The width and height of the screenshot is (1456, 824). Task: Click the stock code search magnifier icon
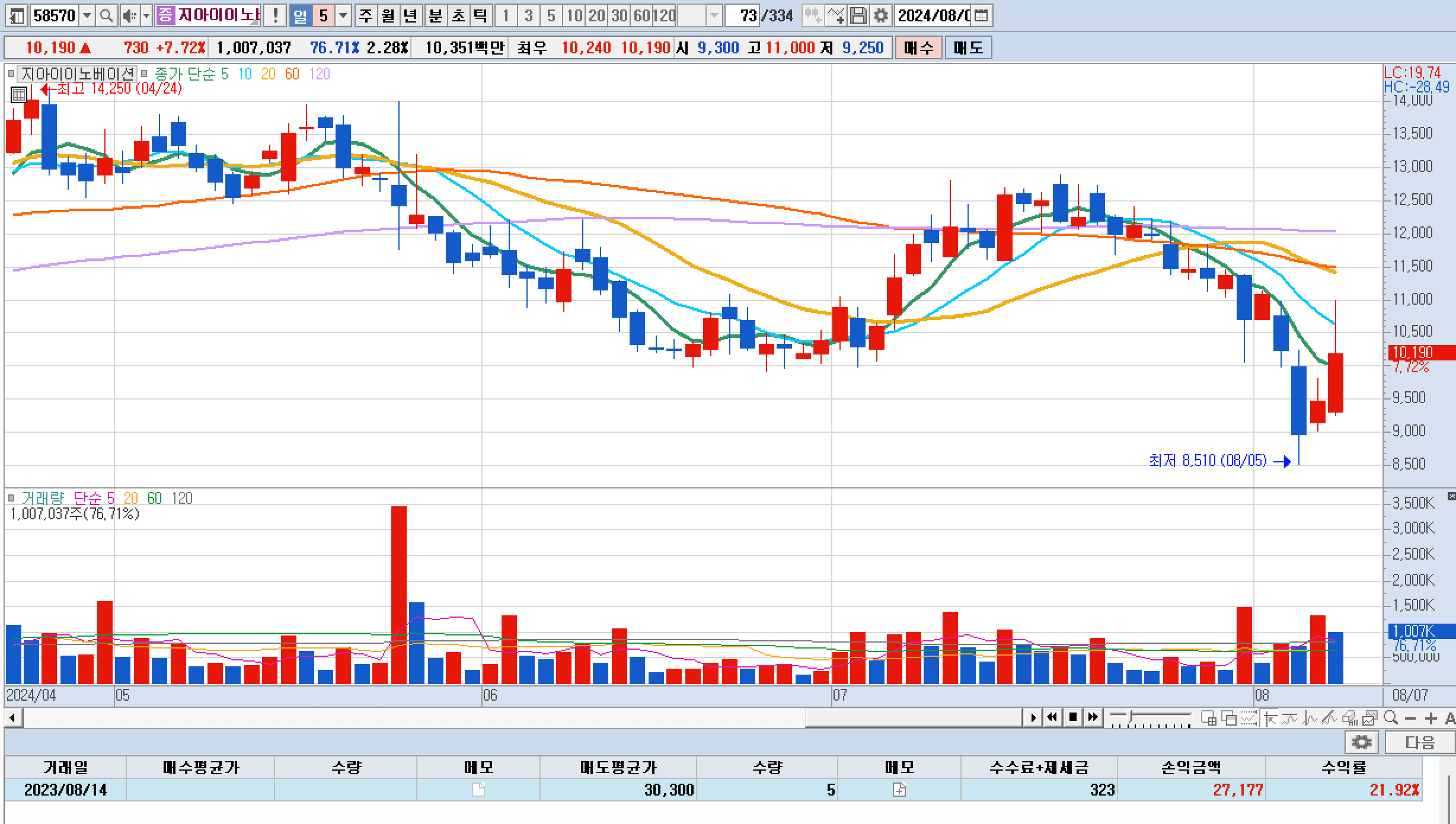(106, 16)
